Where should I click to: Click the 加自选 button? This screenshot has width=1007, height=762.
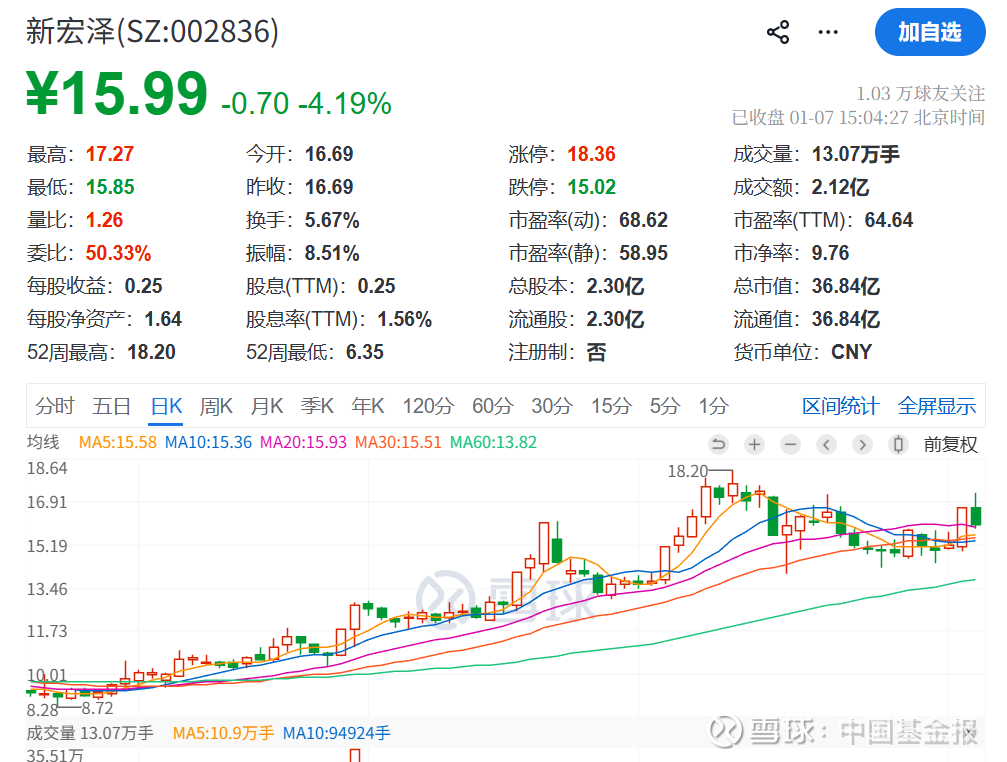pos(930,32)
